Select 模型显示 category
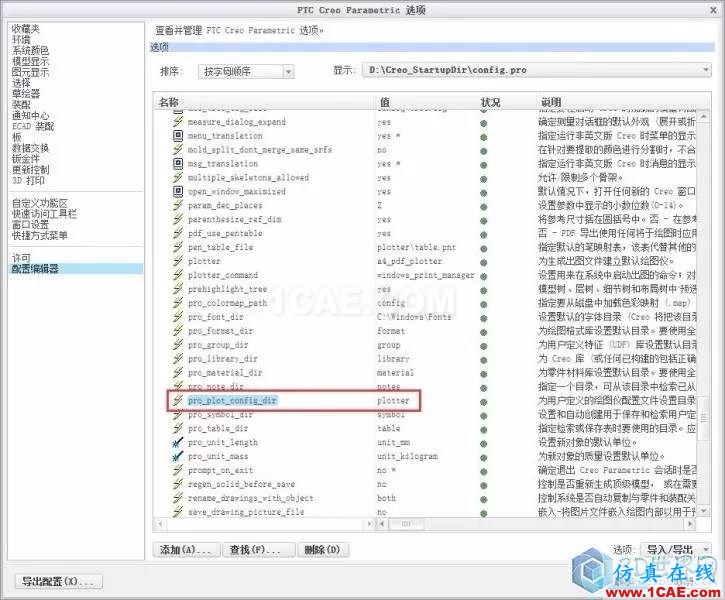725x600 pixels. pos(31,61)
